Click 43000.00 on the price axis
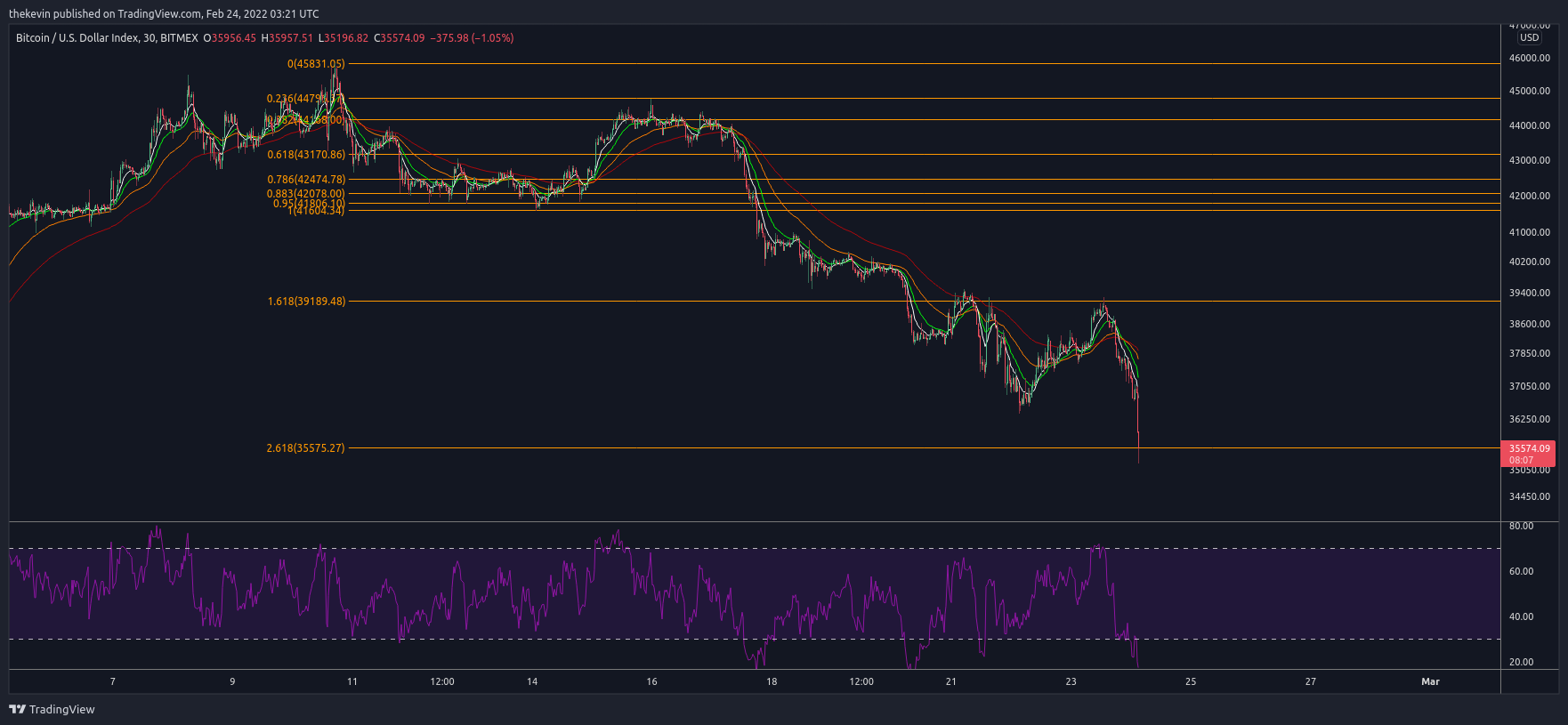The width and height of the screenshot is (1568, 725). (x=1530, y=160)
